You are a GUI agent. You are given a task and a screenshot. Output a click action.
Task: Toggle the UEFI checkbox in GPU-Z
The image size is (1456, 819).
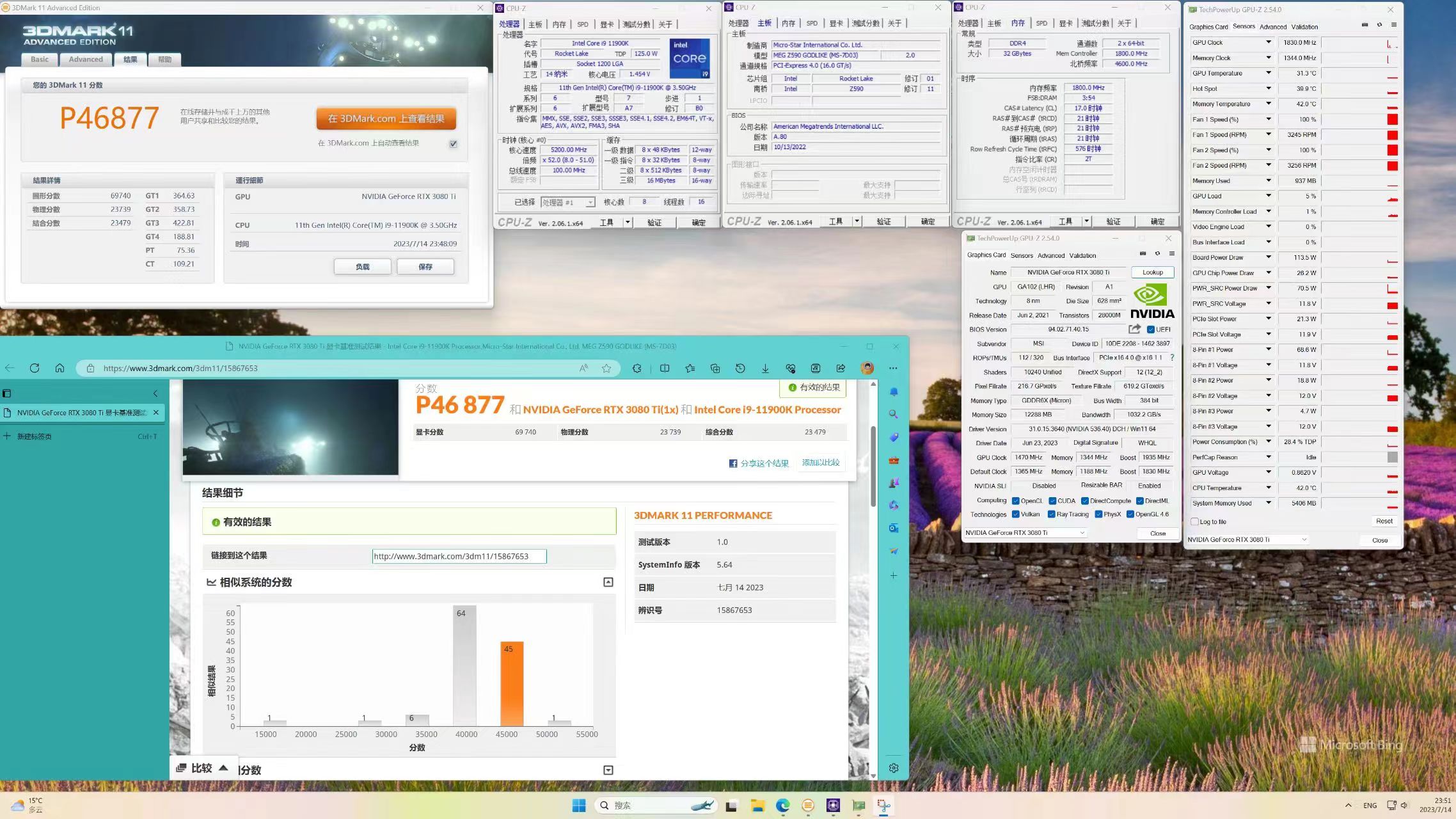point(1150,330)
